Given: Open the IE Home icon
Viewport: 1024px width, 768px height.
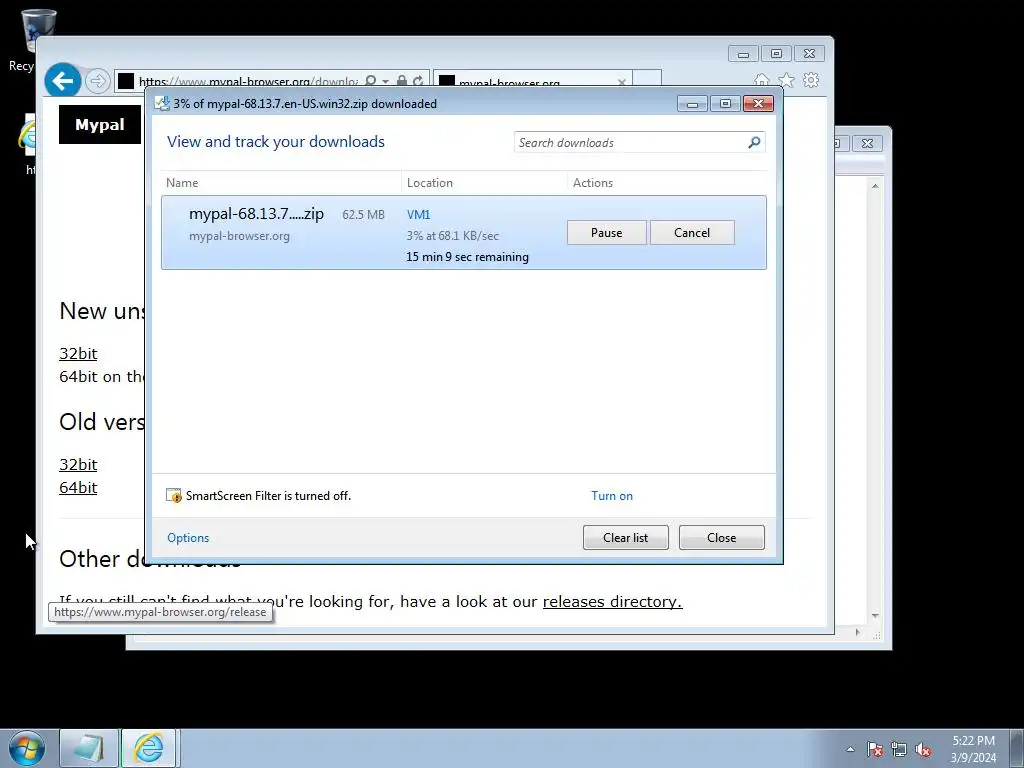Looking at the screenshot, I should click(761, 80).
